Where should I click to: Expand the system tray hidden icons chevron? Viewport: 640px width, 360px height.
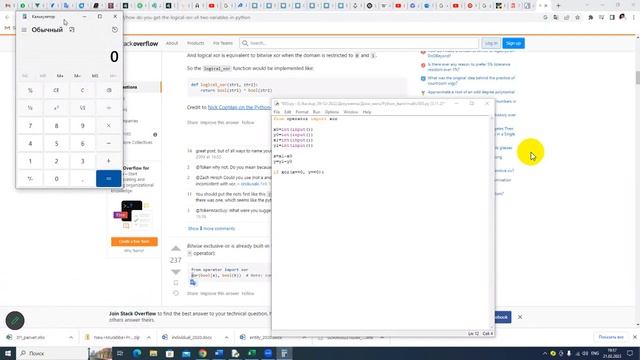(x=544, y=353)
